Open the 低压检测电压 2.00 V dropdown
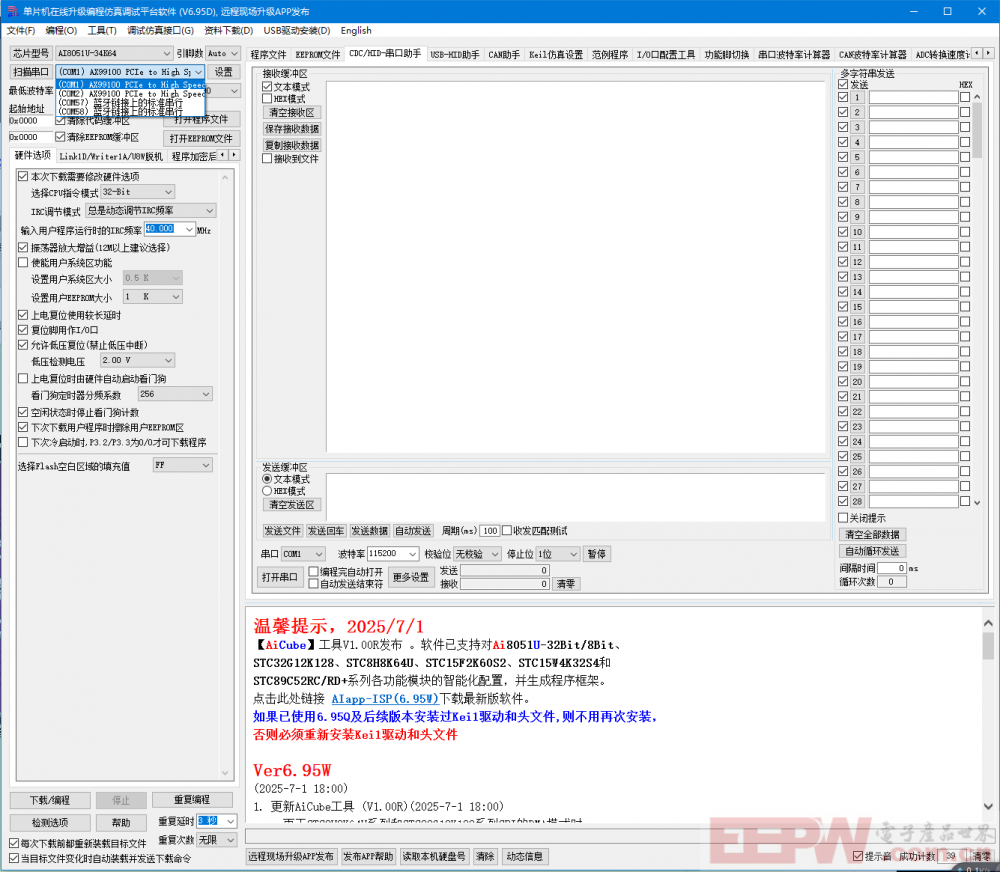 coord(168,360)
